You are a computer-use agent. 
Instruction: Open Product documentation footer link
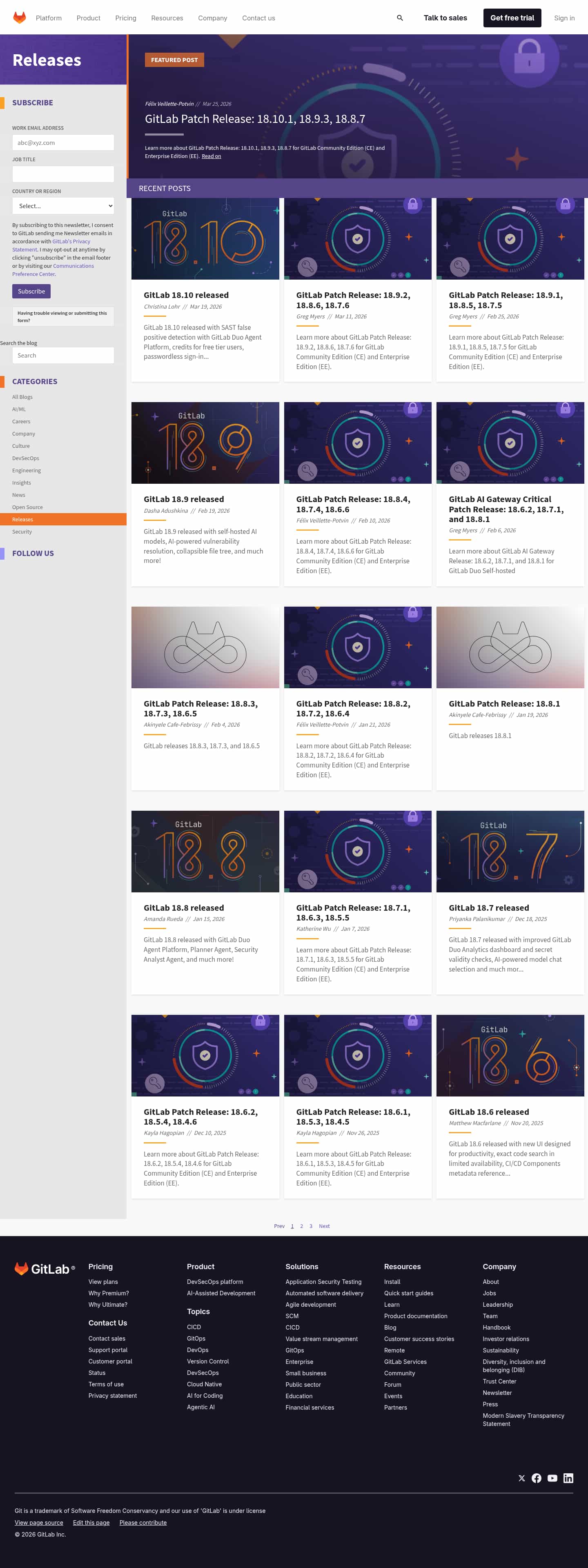pyautogui.click(x=416, y=1316)
